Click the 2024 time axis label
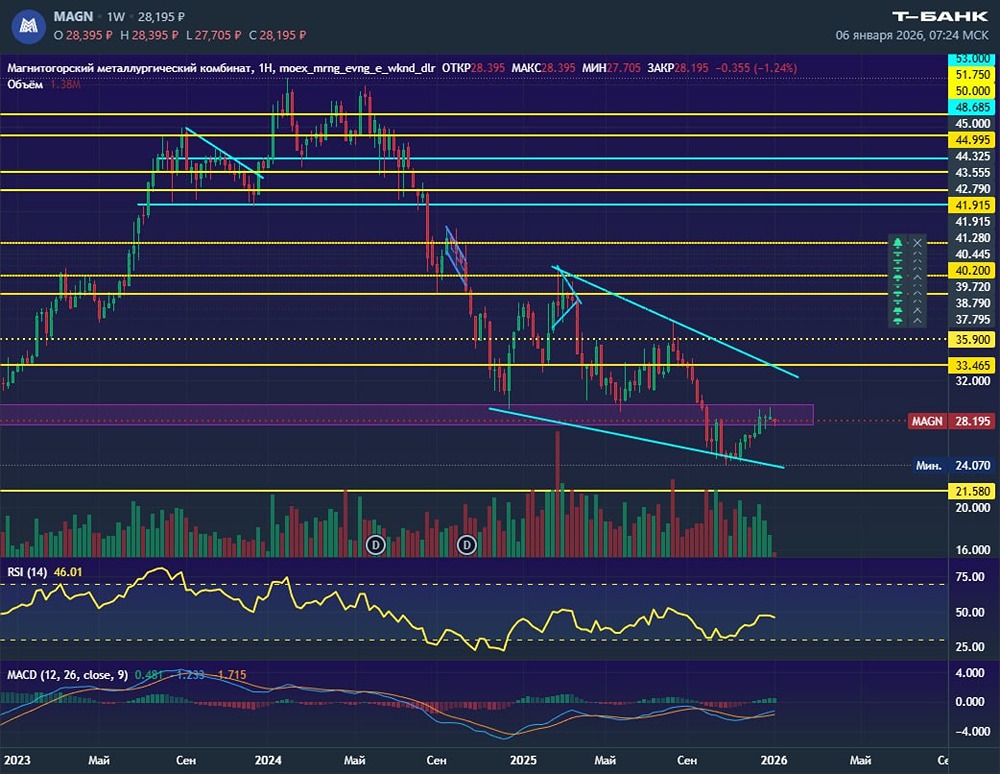1000x774 pixels. 268,760
